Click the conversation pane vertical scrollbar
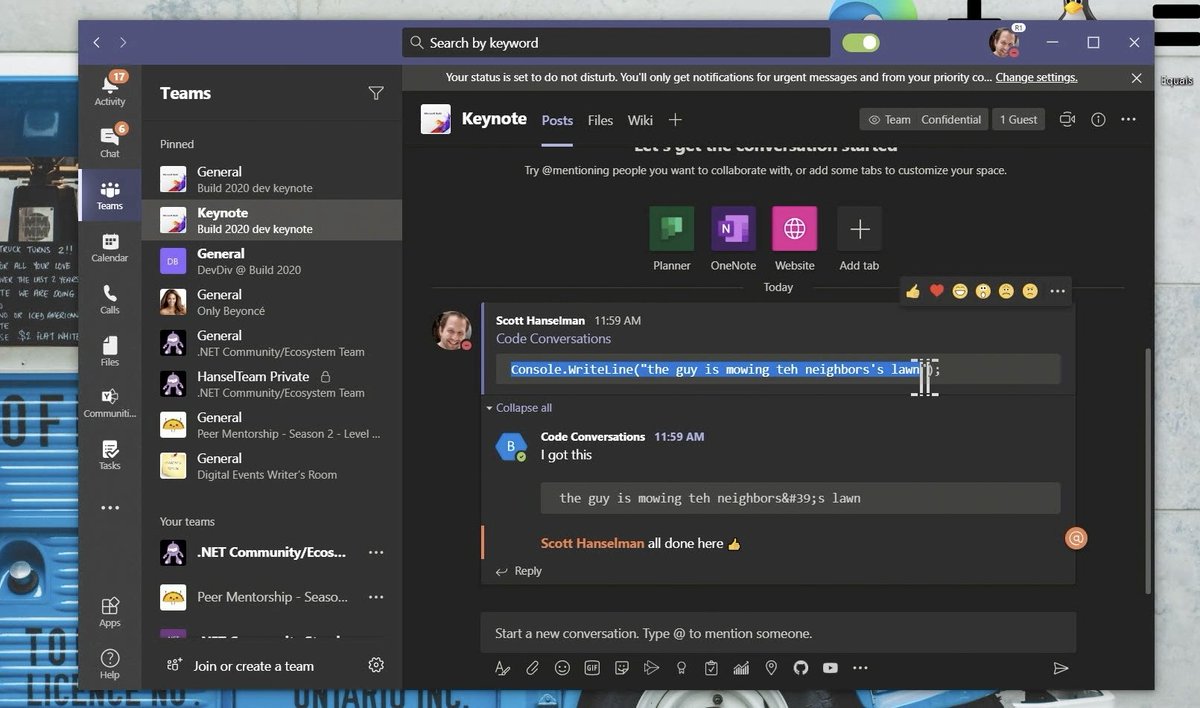The image size is (1200, 708). [x=1147, y=470]
